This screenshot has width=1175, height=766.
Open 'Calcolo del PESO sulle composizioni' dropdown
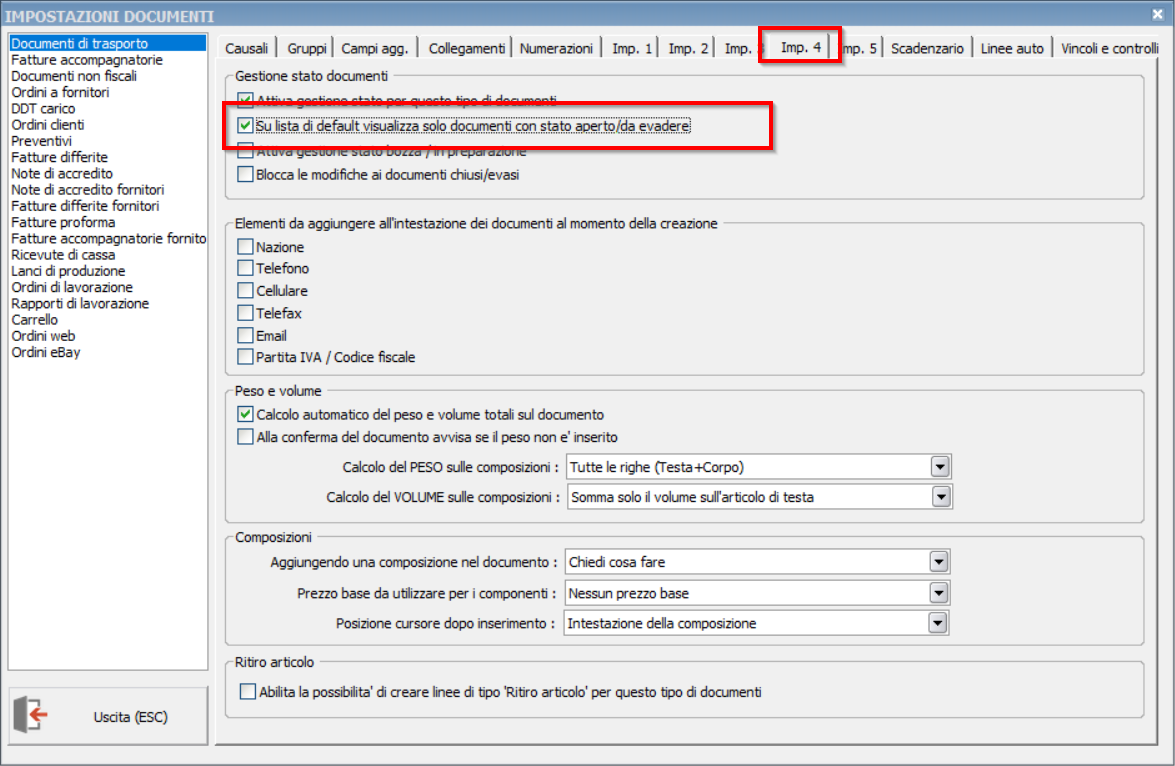[940, 467]
